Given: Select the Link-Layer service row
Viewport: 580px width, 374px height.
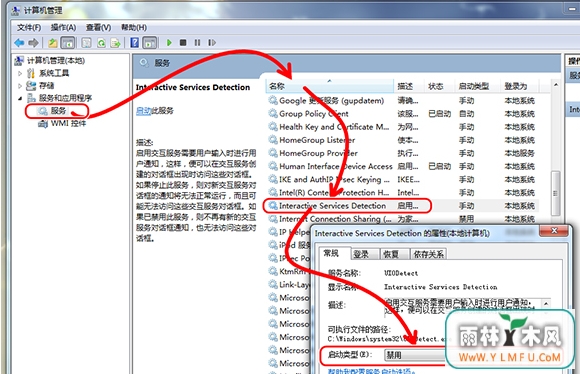Looking at the screenshot, I should pos(289,284).
